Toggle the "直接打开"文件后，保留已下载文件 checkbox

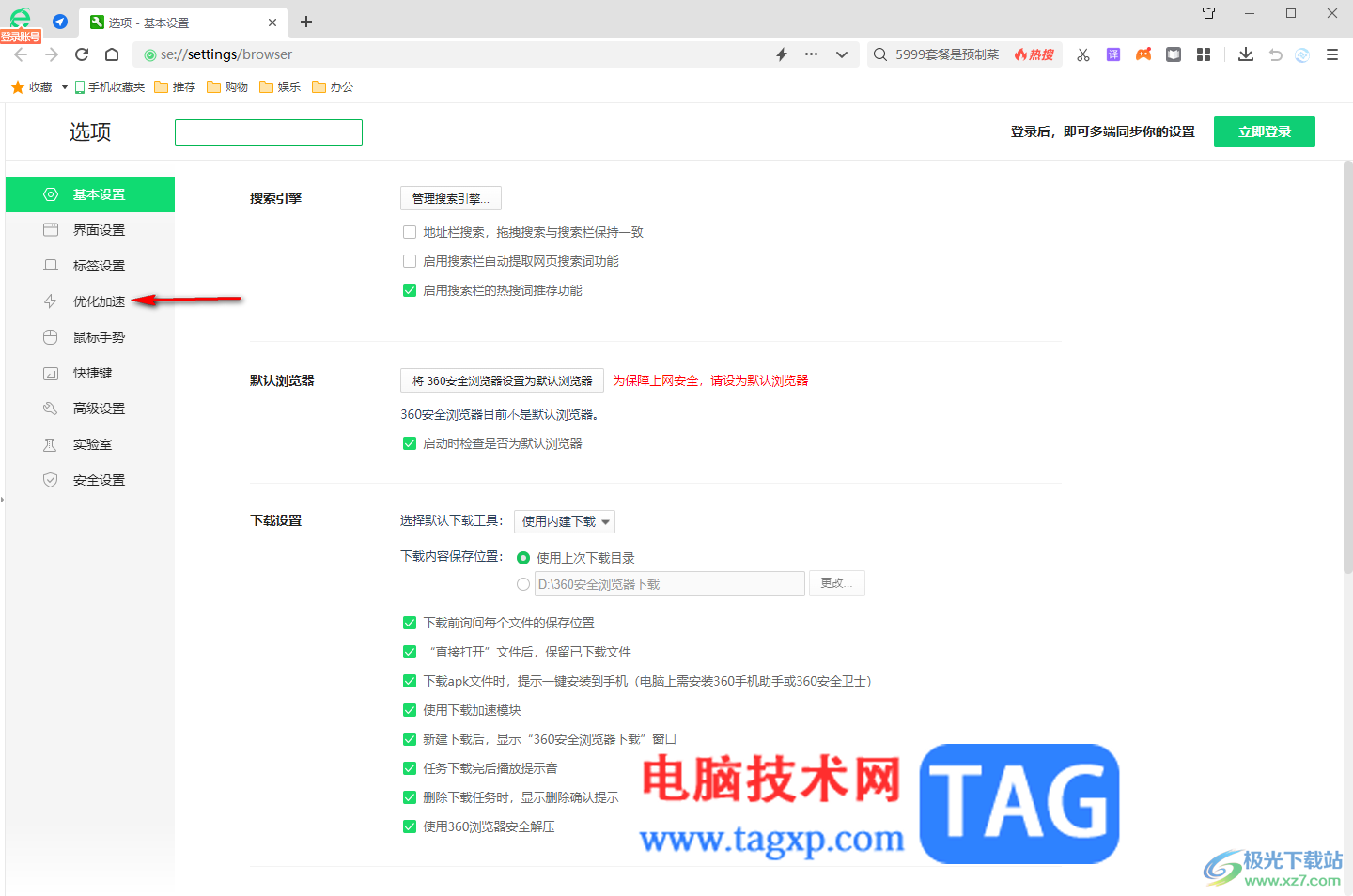410,652
